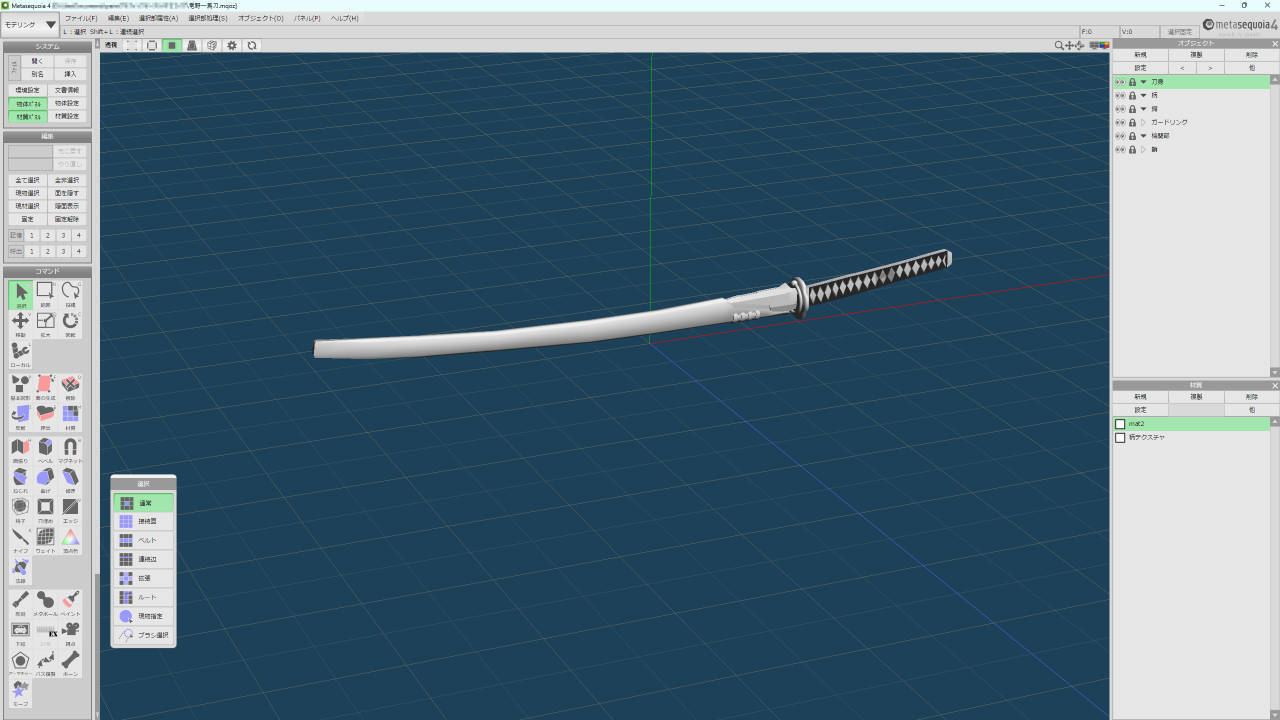The height and width of the screenshot is (720, 1280).
Task: Open the Primitive shapes (基本図形) tool
Action: coord(20,387)
